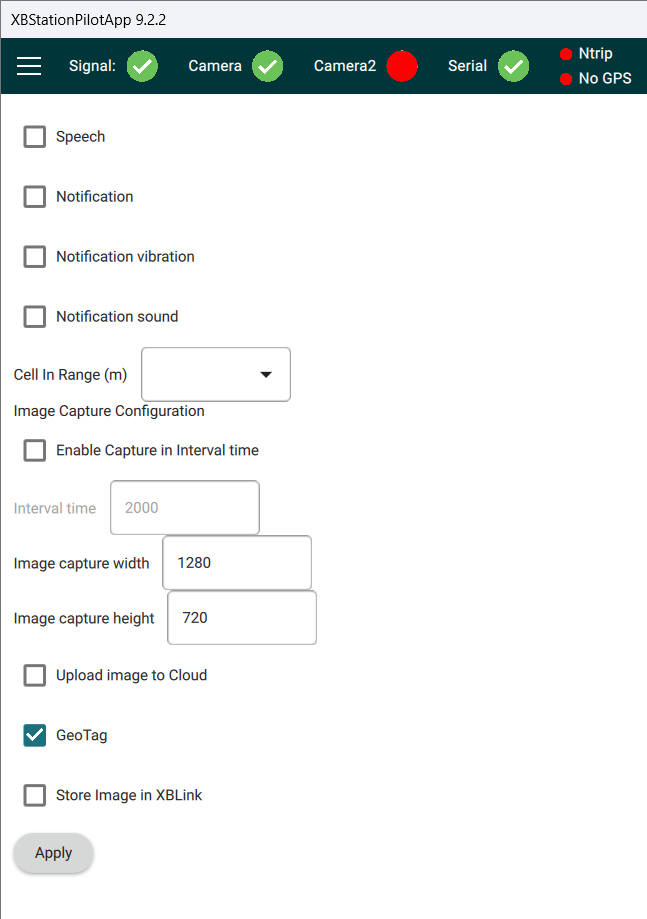The height and width of the screenshot is (919, 647).
Task: Tick Store Image in XBLink checkbox
Action: [x=35, y=796]
